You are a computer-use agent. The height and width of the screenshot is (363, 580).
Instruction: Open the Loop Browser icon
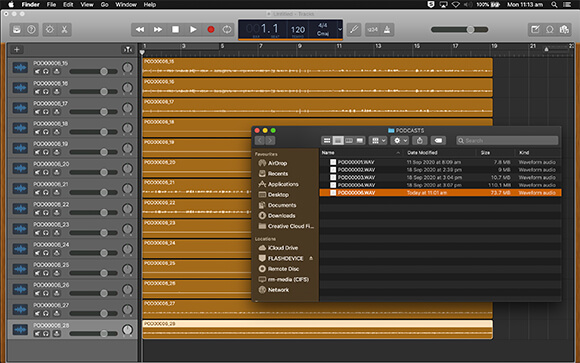pyautogui.click(x=550, y=30)
